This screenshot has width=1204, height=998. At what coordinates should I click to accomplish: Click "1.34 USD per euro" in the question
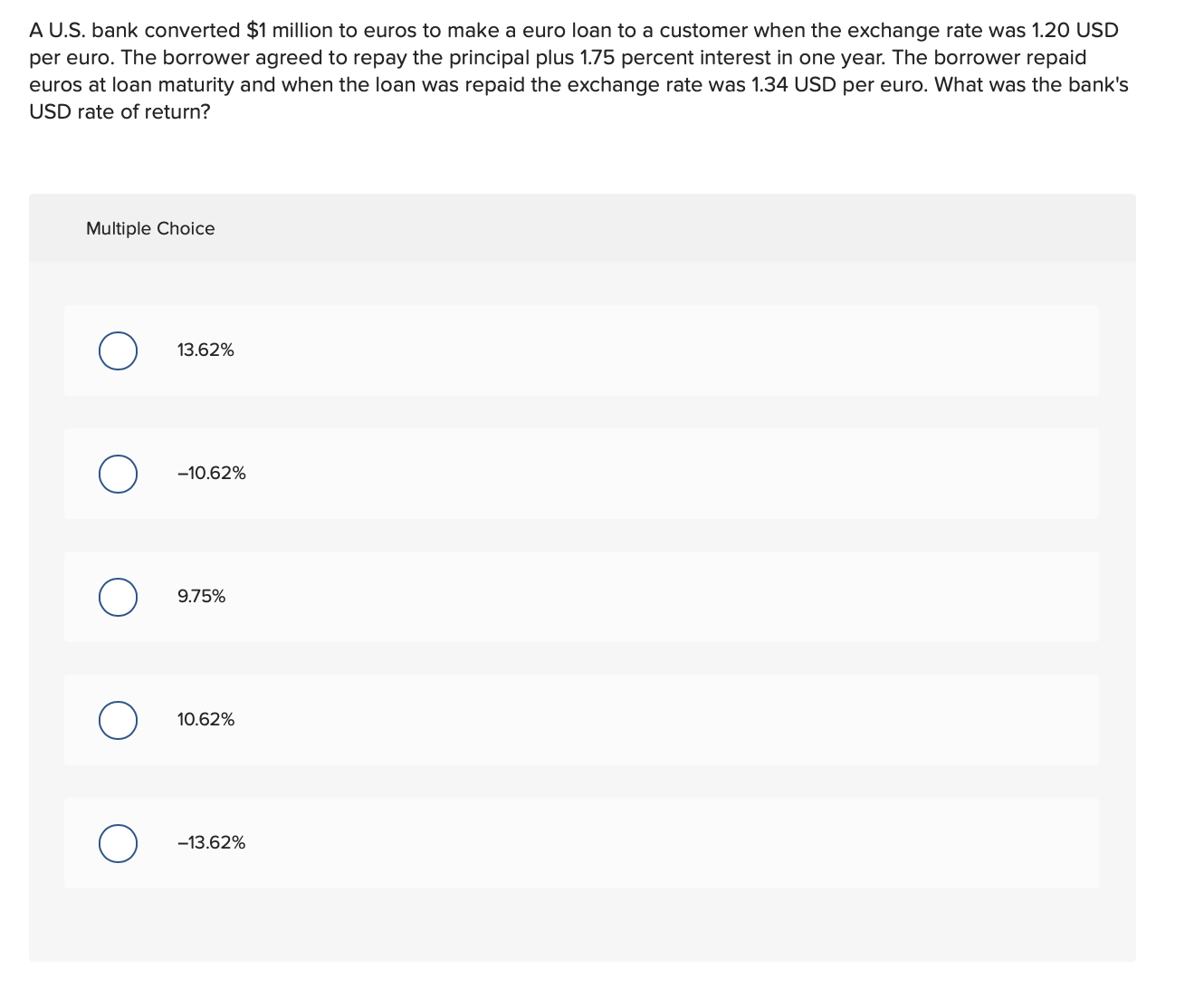839,85
